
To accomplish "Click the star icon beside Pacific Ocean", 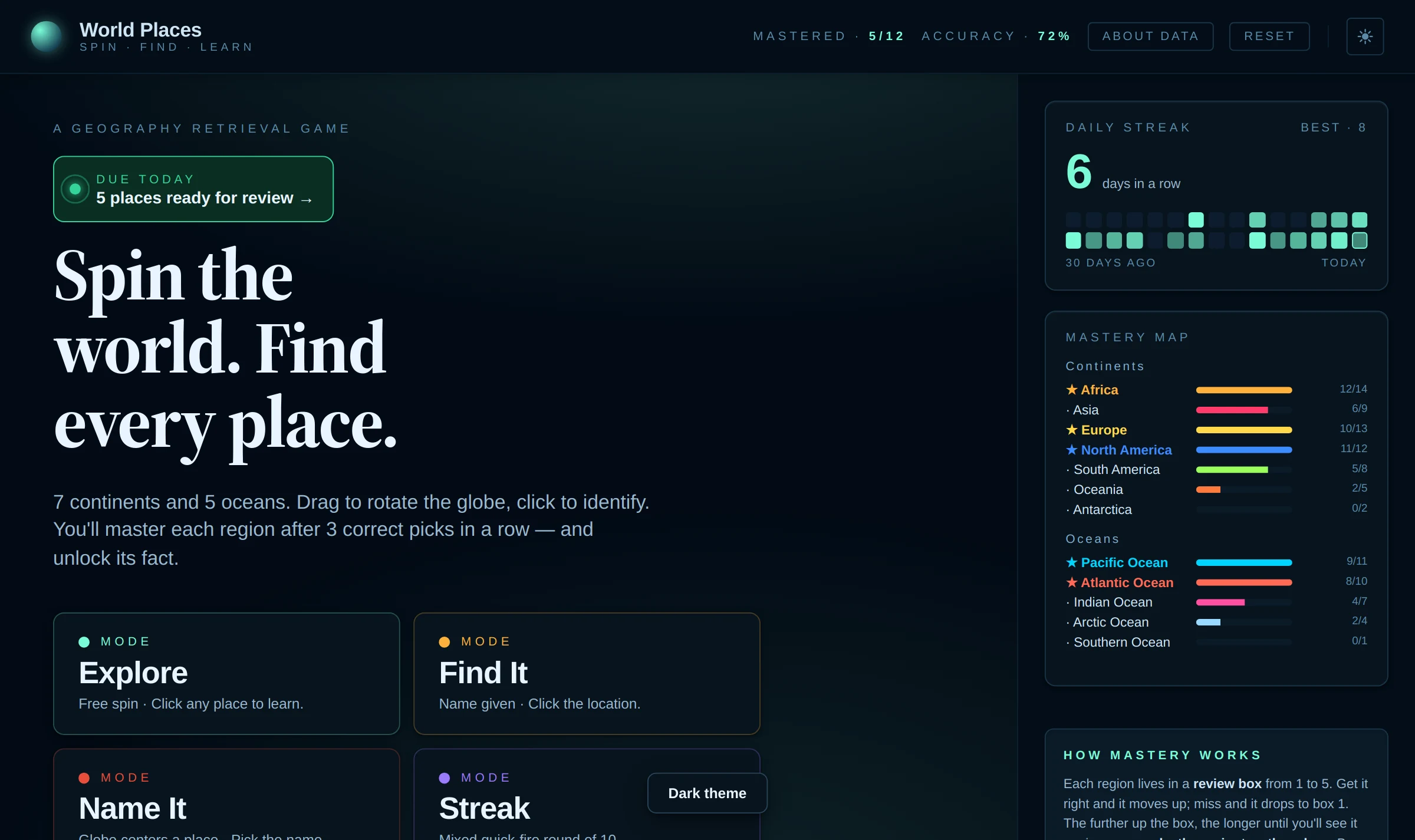I will tap(1072, 562).
